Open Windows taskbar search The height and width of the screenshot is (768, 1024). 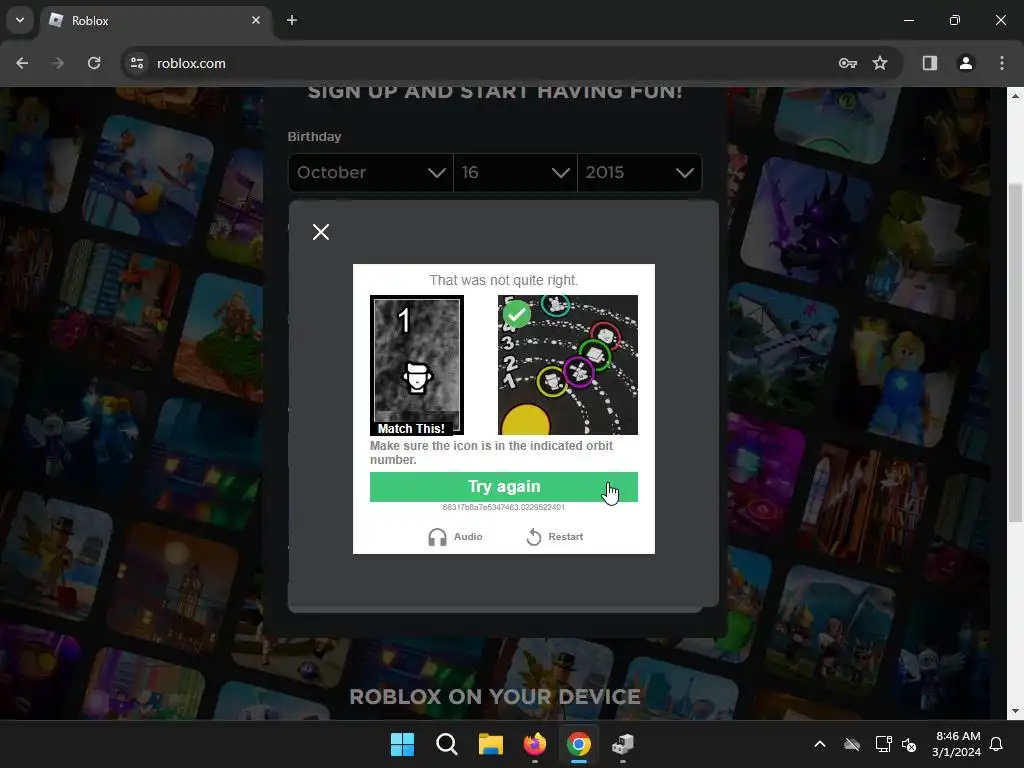[x=447, y=744]
